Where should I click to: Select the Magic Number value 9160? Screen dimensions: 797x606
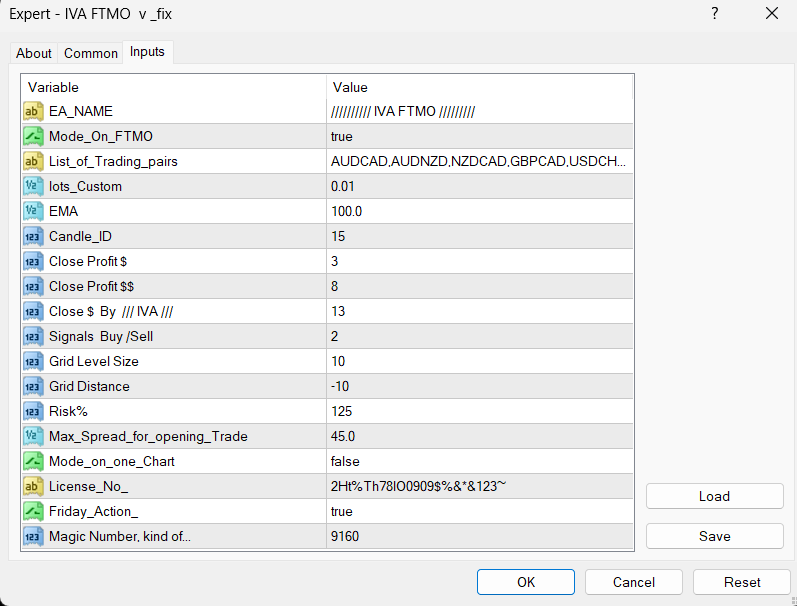(x=345, y=536)
